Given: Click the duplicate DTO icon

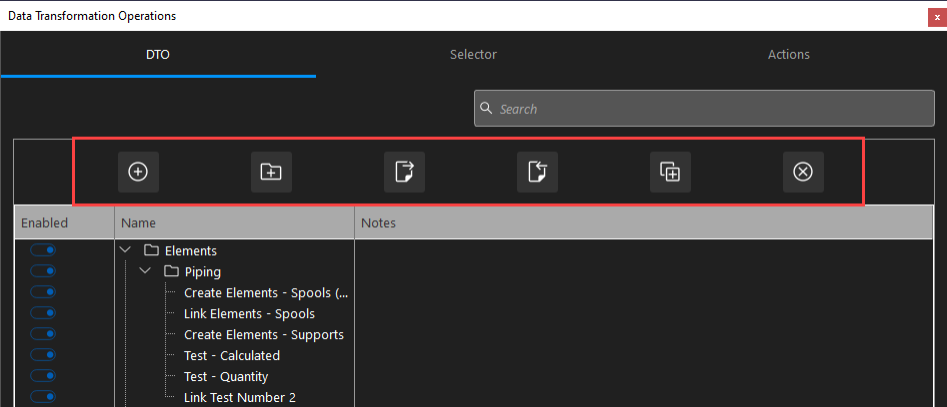Looking at the screenshot, I should coord(670,172).
